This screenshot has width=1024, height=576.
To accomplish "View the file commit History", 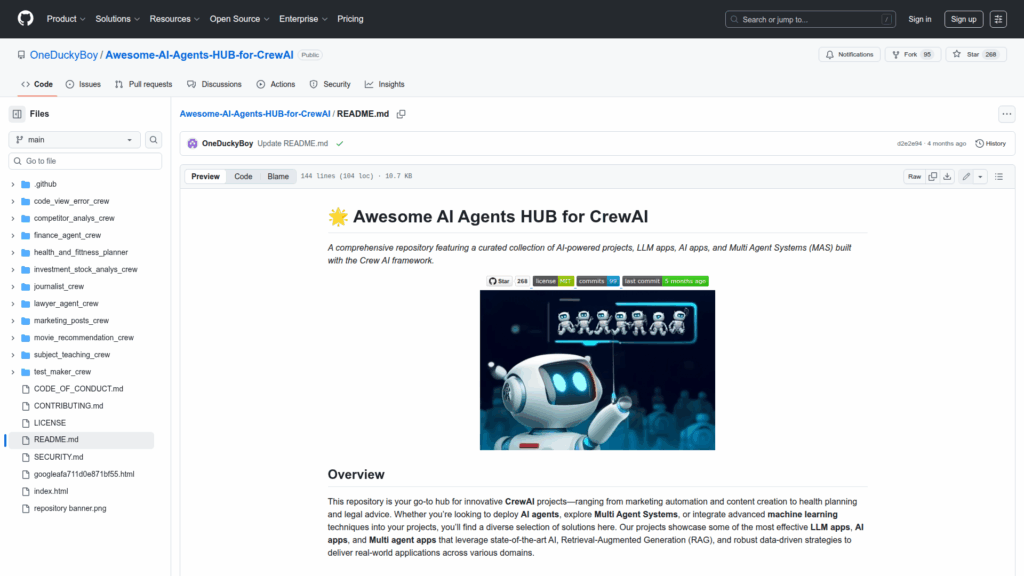I will tap(991, 143).
